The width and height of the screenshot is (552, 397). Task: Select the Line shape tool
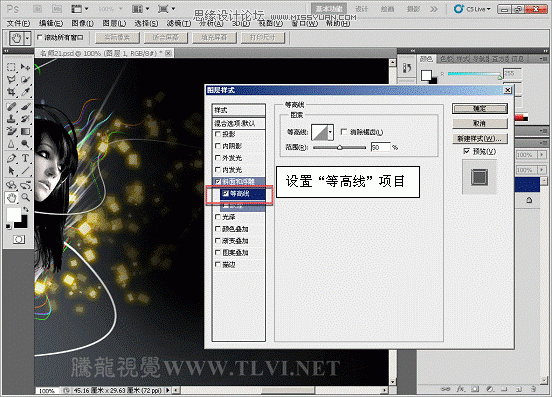pos(25,171)
